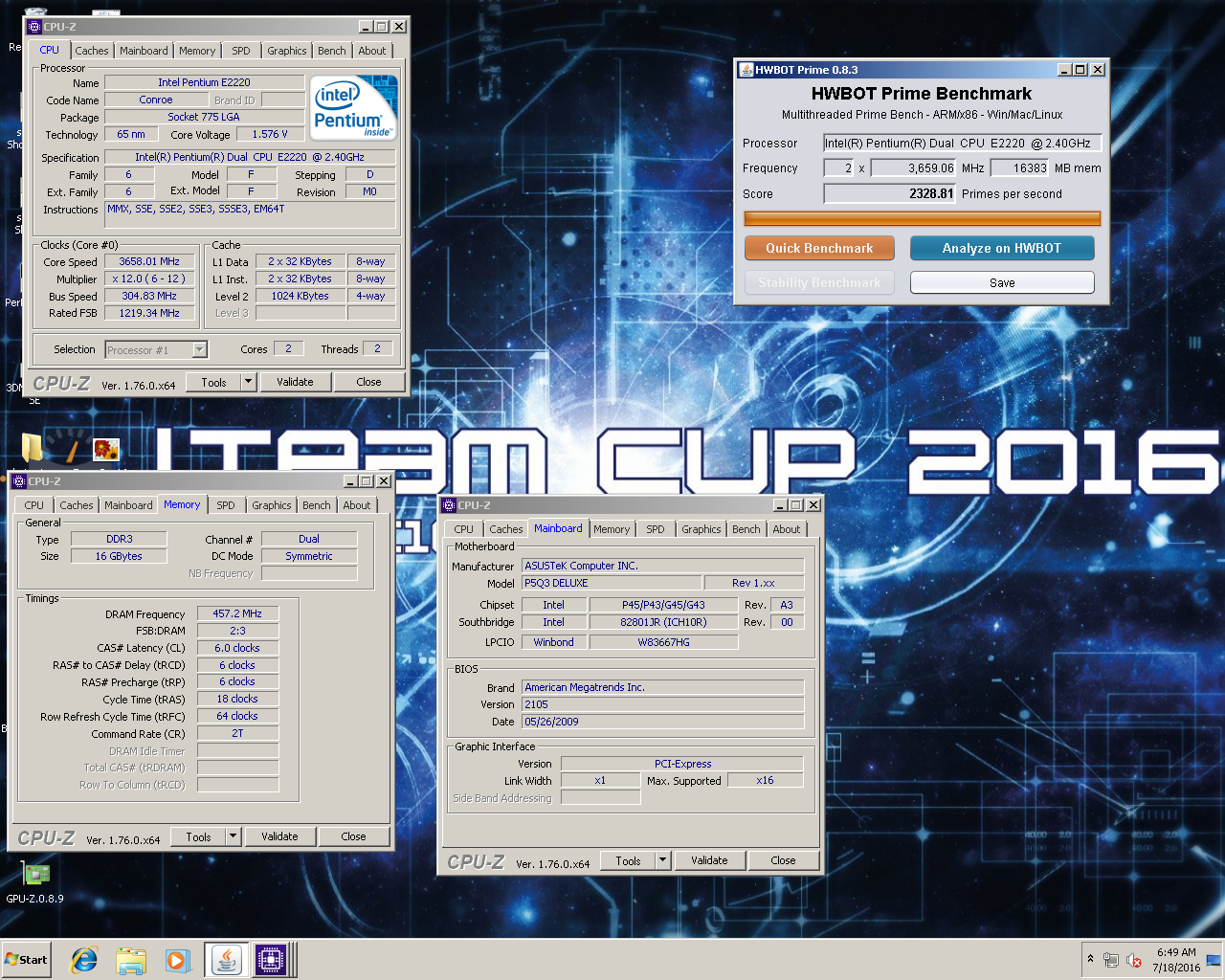The height and width of the screenshot is (980, 1225).
Task: Switch to the CPU-Z taskbar button
Action: point(272,960)
